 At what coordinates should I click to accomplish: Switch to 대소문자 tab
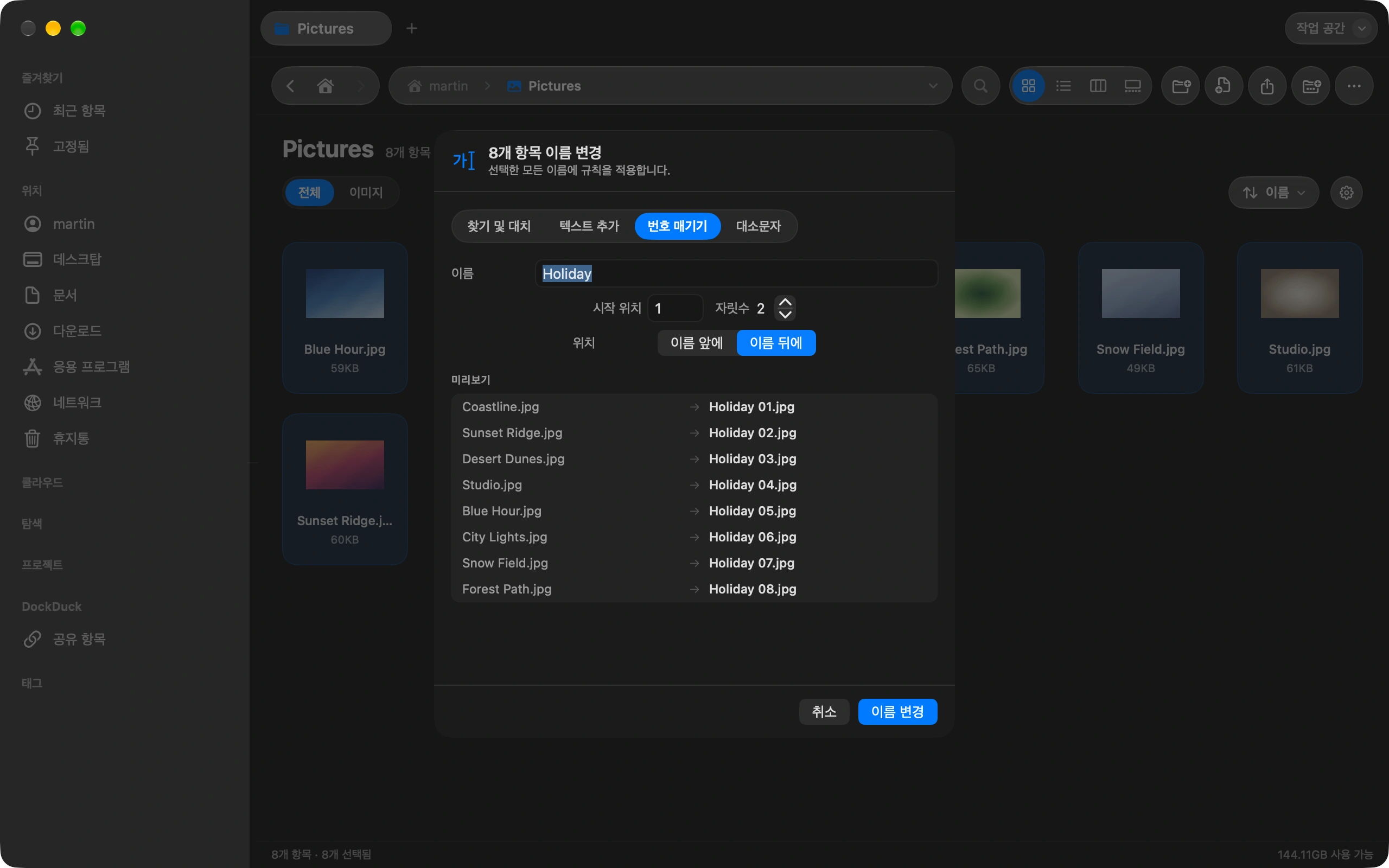click(x=759, y=226)
